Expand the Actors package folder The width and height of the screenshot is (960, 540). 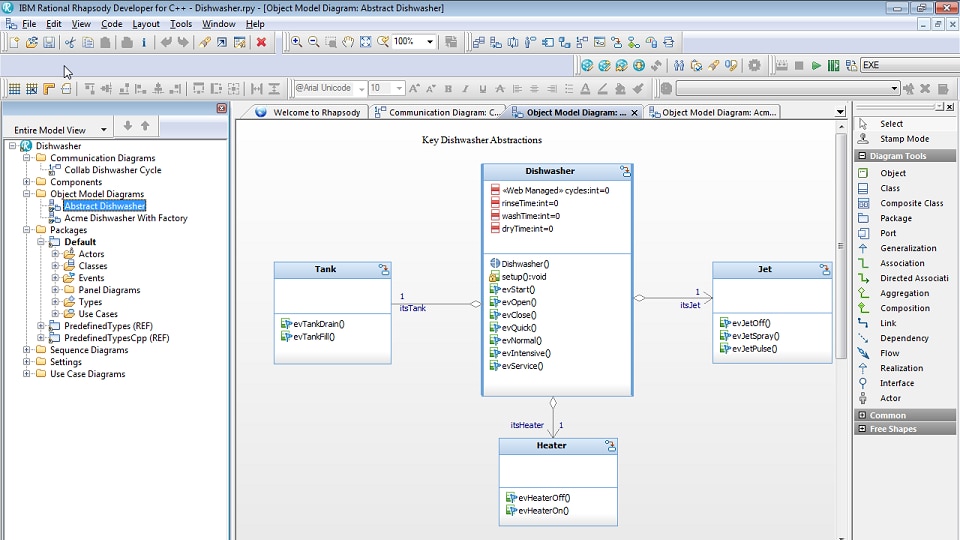coord(55,253)
